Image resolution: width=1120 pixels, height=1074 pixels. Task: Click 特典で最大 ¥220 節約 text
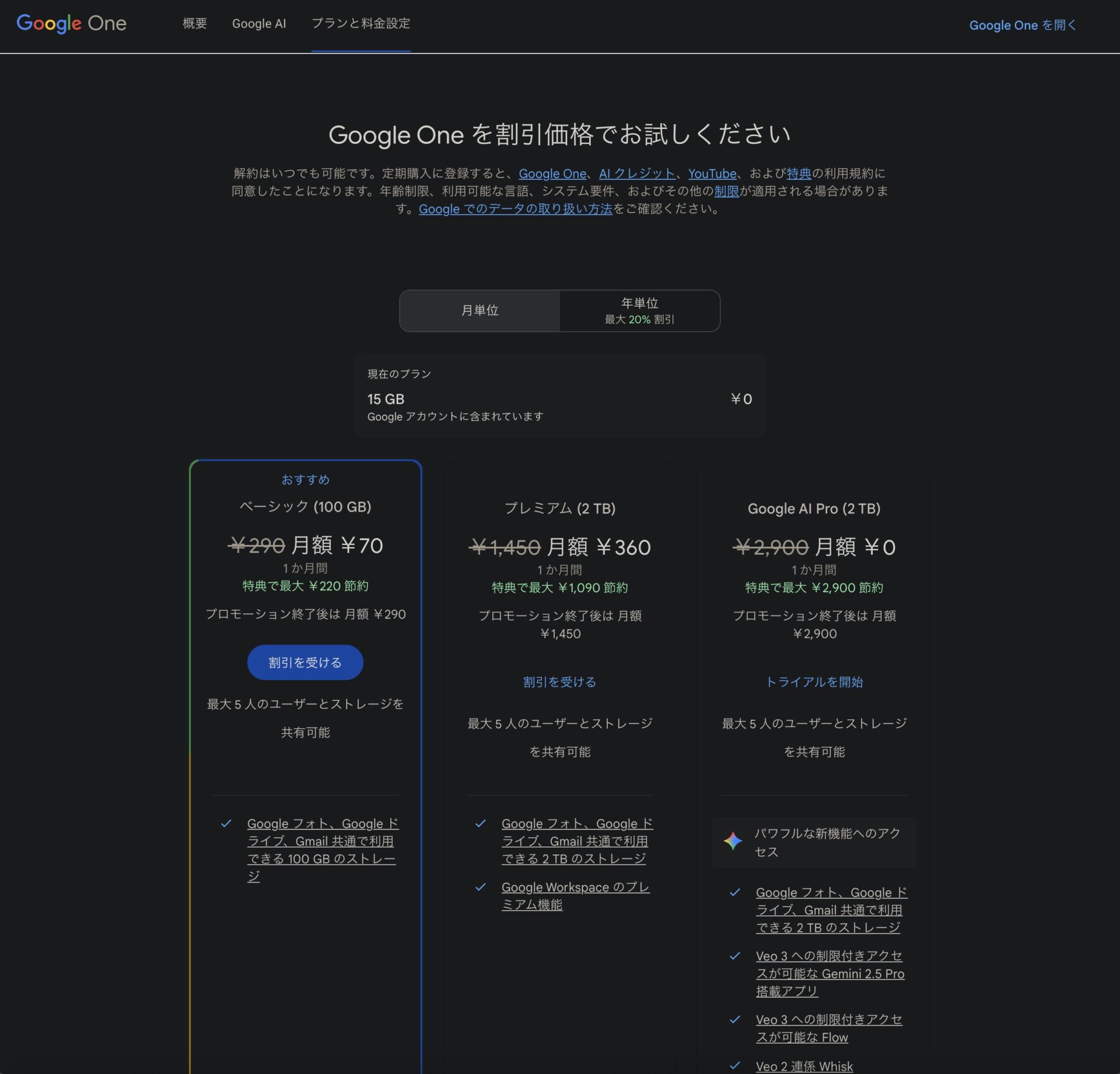[305, 586]
